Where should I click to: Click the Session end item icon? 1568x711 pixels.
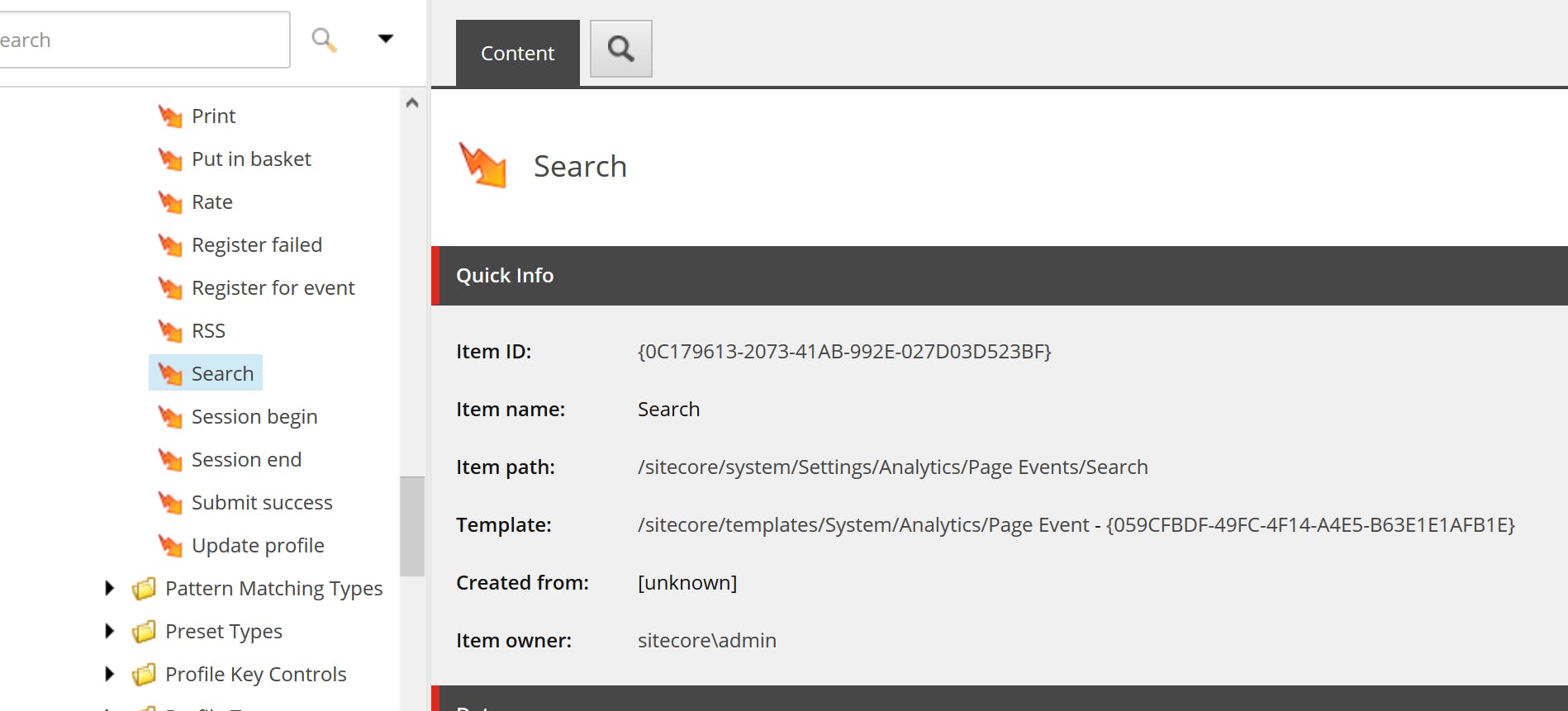(x=170, y=460)
